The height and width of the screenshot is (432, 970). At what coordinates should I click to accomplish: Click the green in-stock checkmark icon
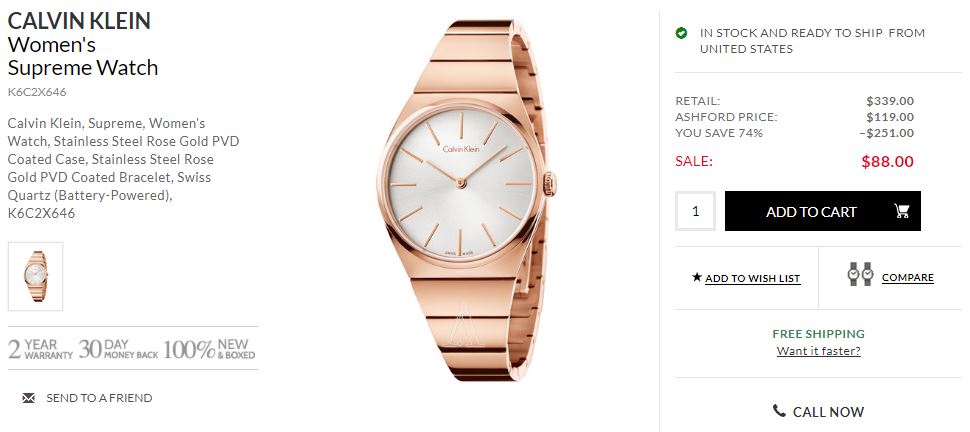pyautogui.click(x=681, y=33)
